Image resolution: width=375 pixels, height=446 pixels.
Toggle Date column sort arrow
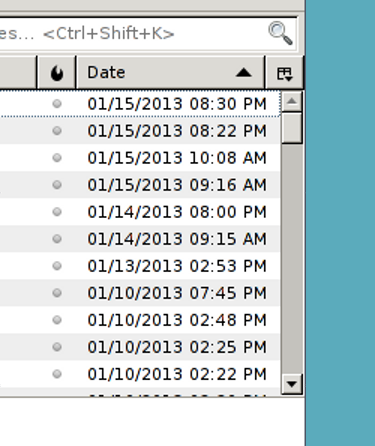pos(244,72)
